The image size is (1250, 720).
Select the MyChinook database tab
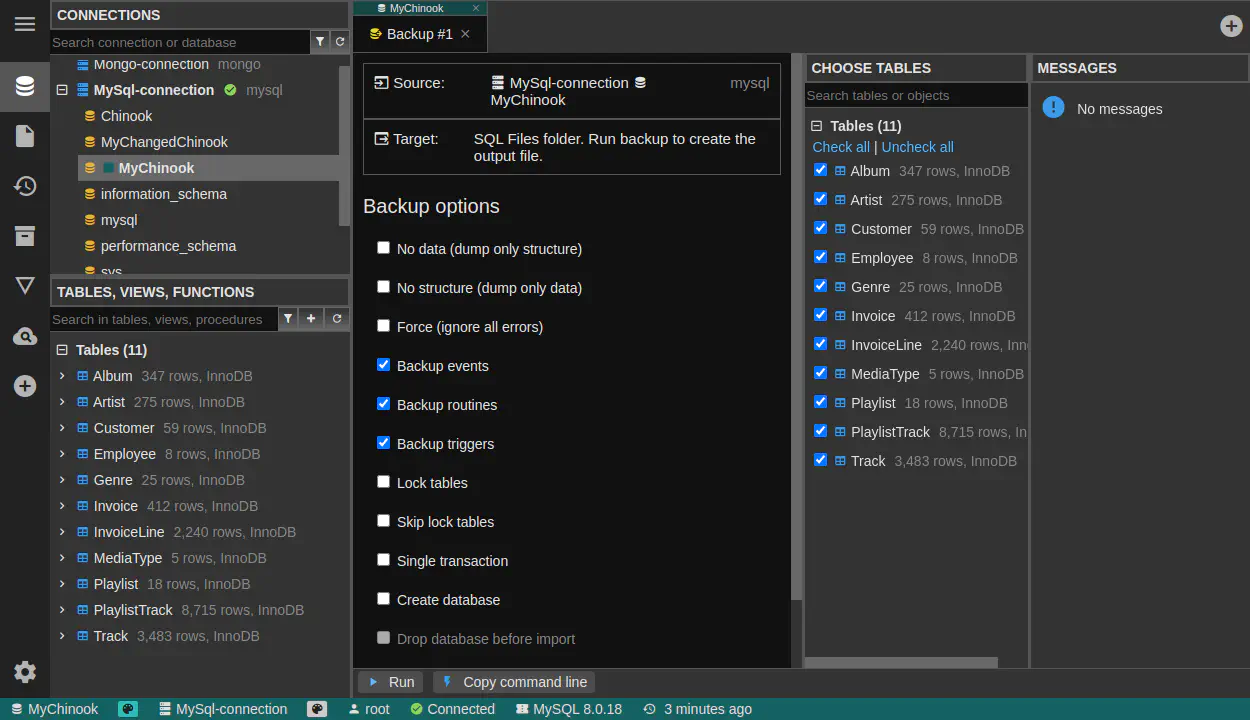417,8
